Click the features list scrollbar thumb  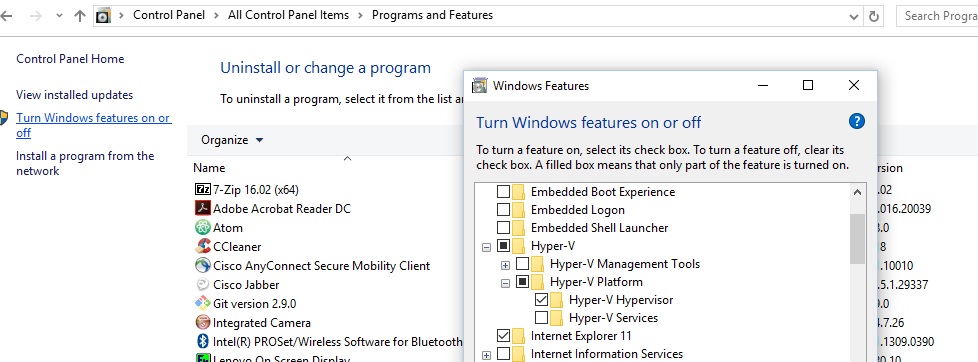tap(857, 238)
